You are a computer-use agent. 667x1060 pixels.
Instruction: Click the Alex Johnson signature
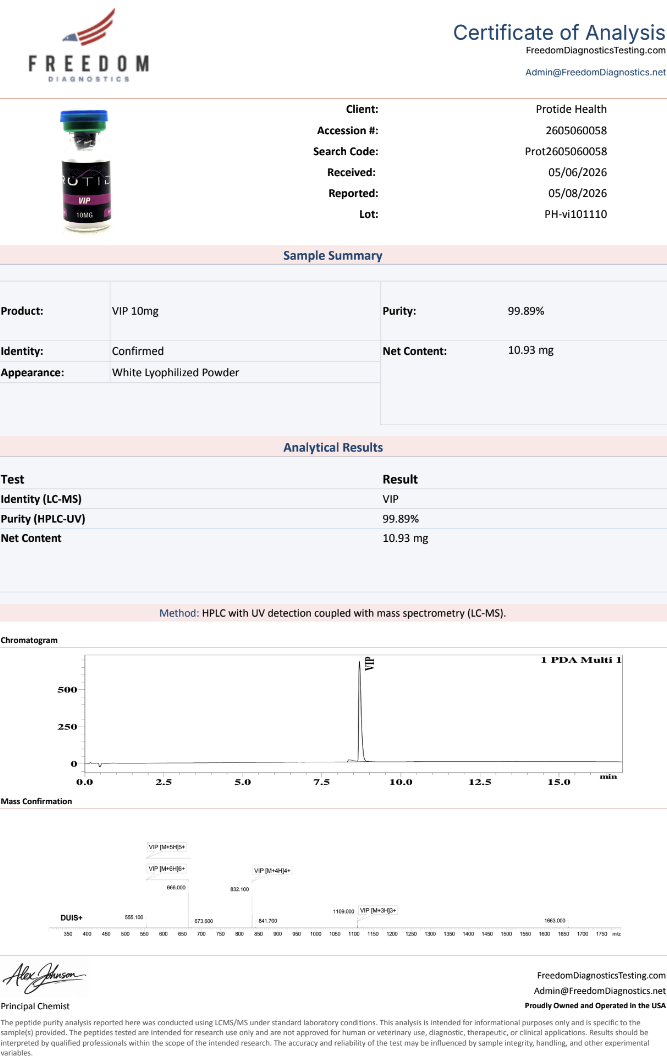point(44,978)
